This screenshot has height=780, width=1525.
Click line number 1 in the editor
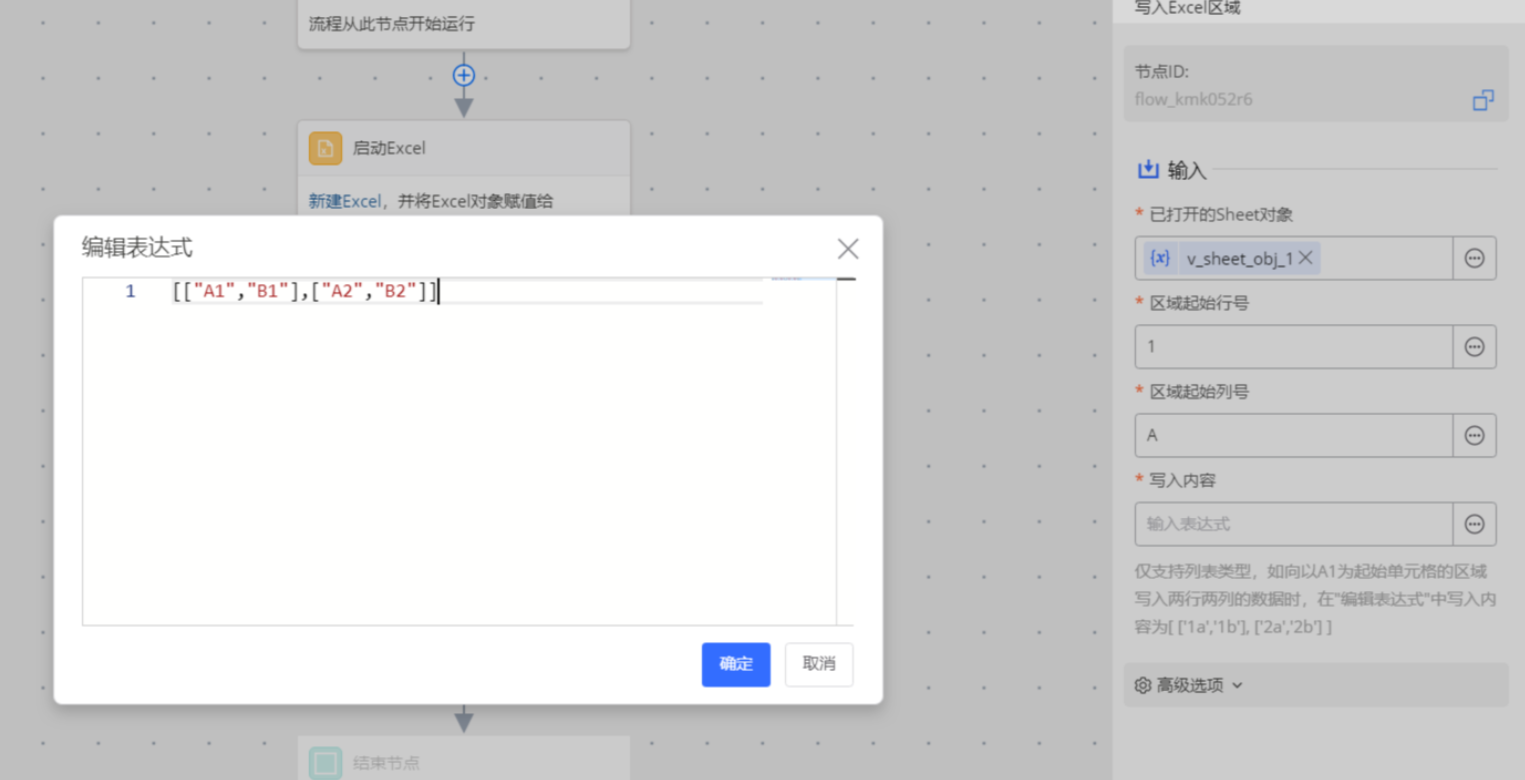click(x=130, y=292)
